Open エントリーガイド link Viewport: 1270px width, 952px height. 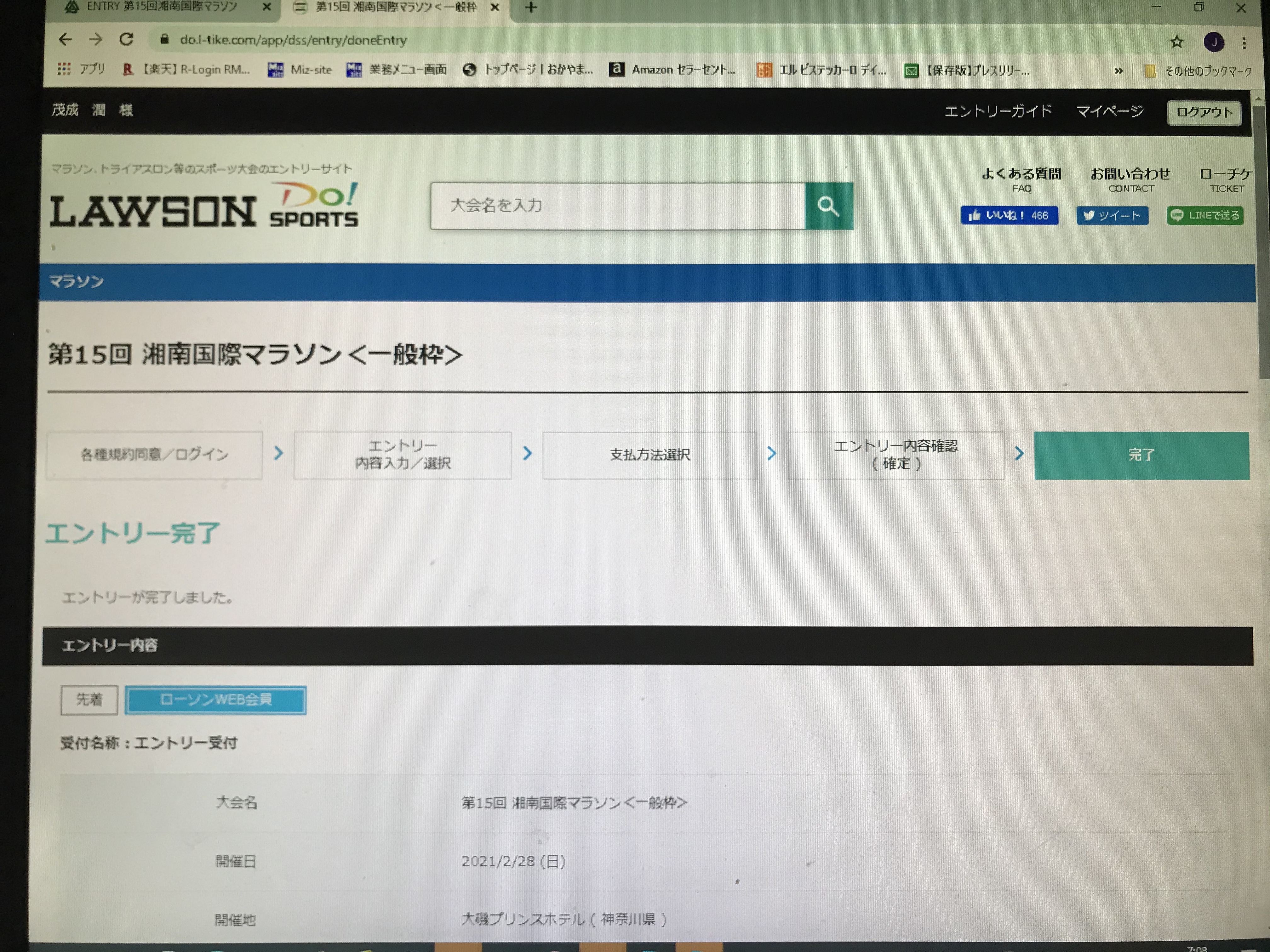click(x=998, y=111)
